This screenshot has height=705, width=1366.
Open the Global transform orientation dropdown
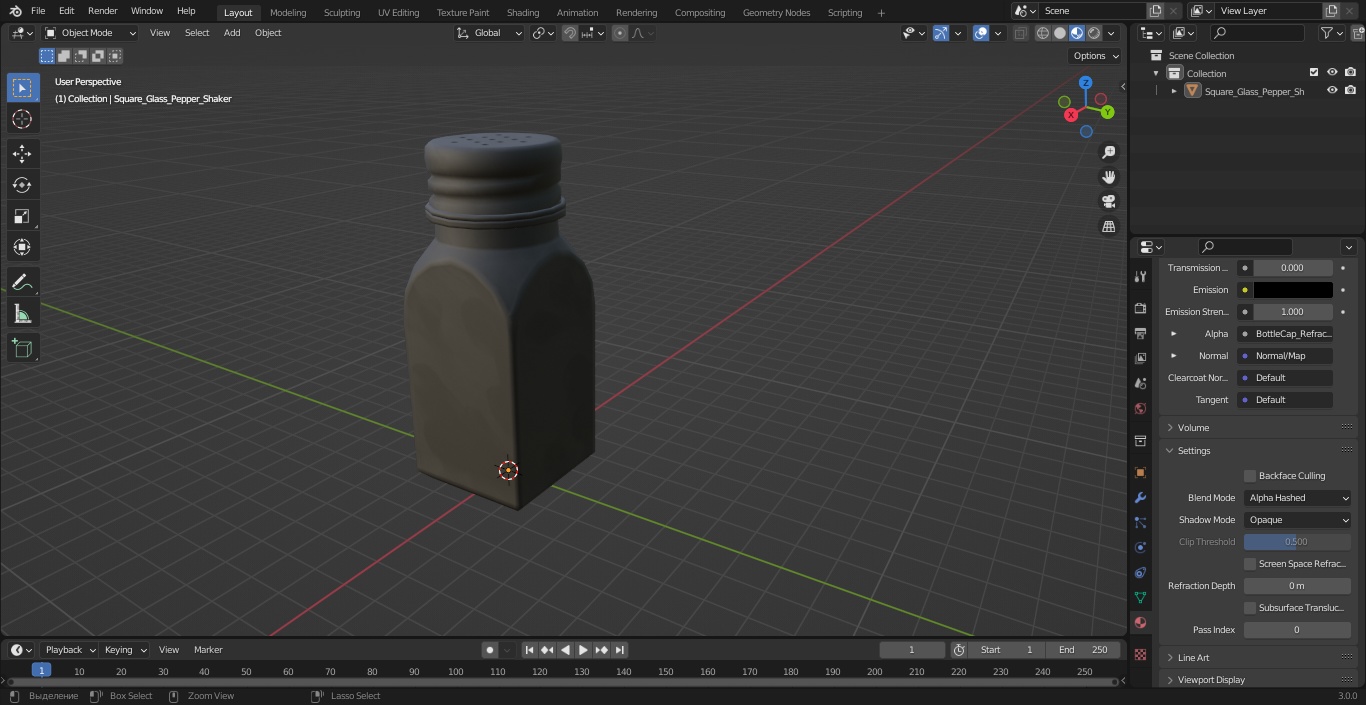point(490,33)
